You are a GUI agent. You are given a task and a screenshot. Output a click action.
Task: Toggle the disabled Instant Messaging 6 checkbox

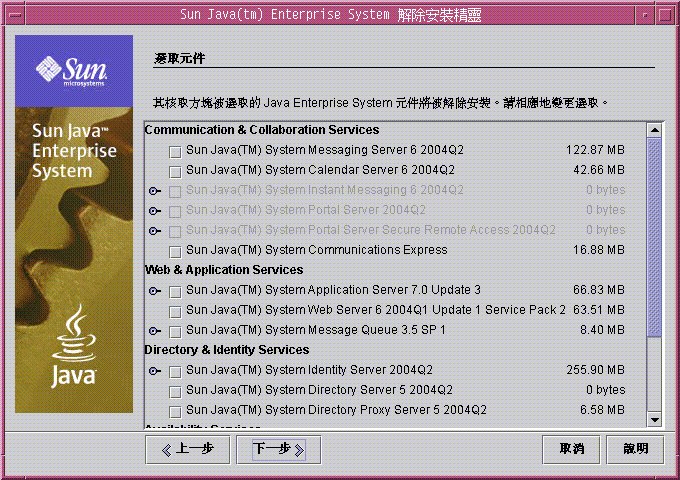coord(175,192)
